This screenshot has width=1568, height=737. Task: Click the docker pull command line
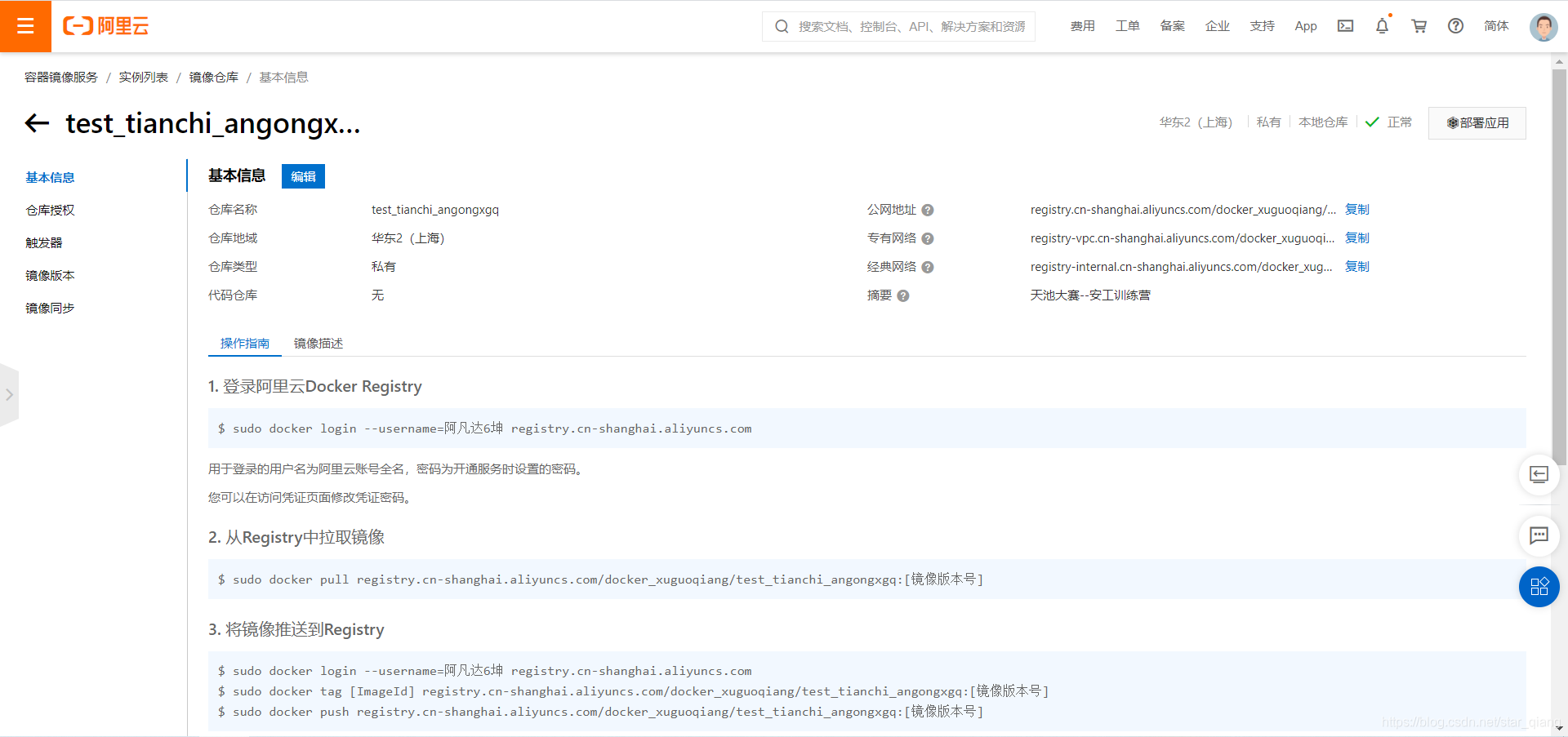[x=600, y=579]
